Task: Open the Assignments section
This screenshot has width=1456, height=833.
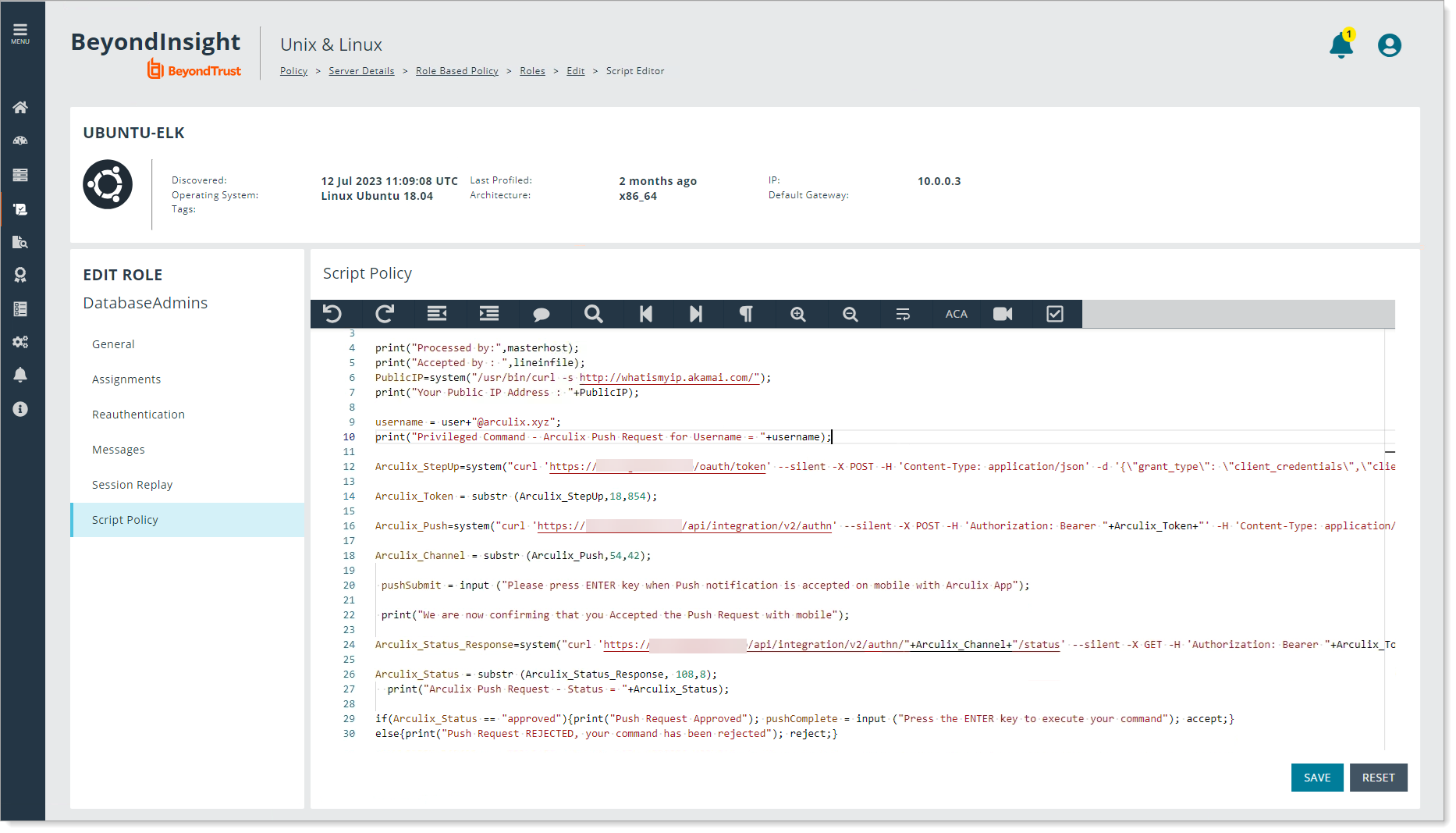Action: 187,379
